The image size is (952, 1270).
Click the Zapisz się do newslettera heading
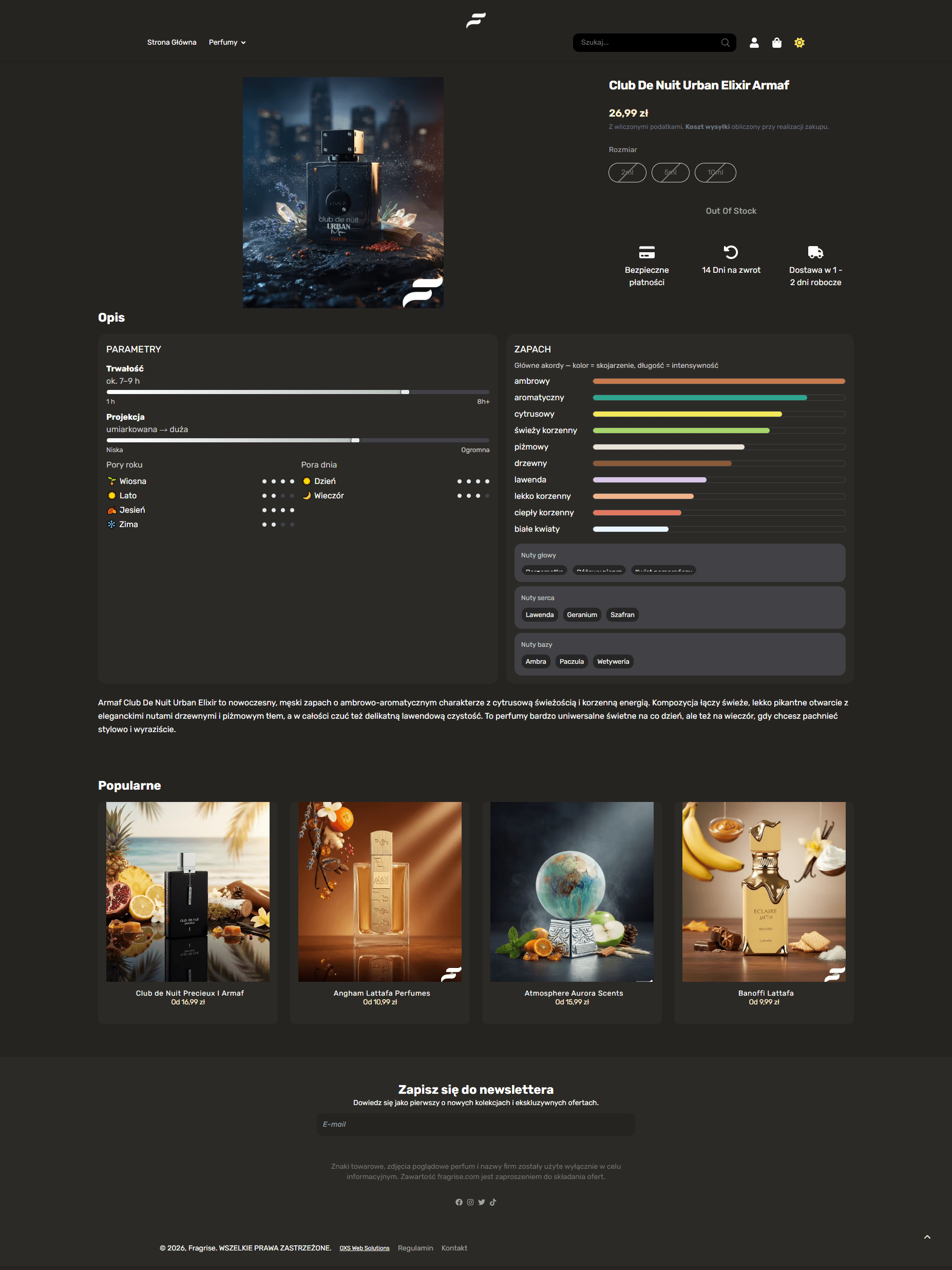475,1090
